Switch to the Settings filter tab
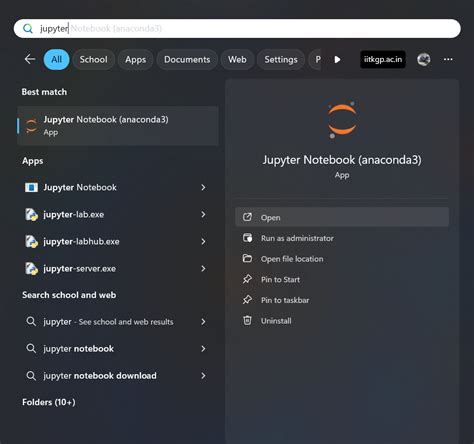Screen dimensions: 474x444 pos(281,59)
